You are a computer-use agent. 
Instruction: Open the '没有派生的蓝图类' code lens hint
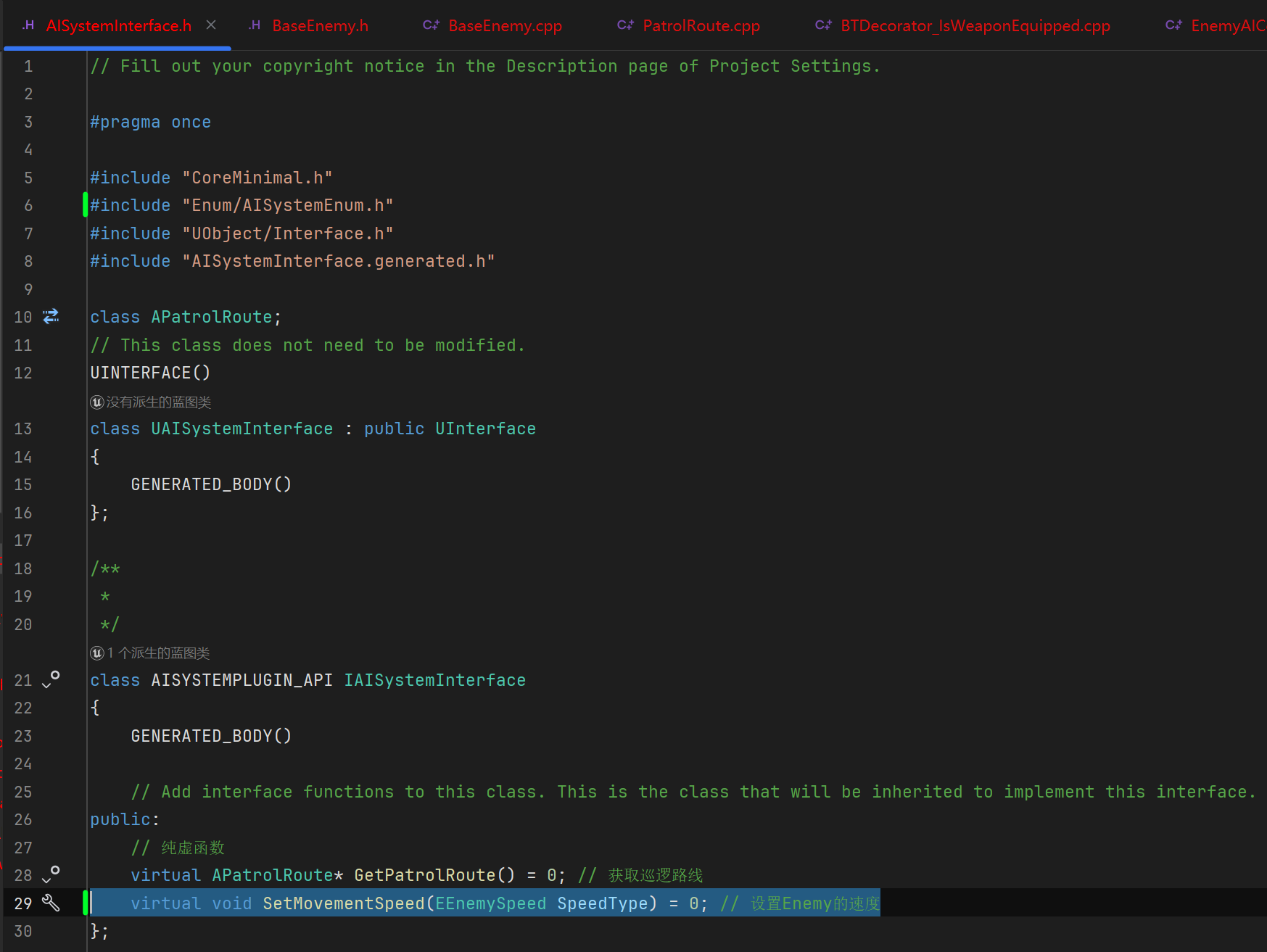(159, 402)
